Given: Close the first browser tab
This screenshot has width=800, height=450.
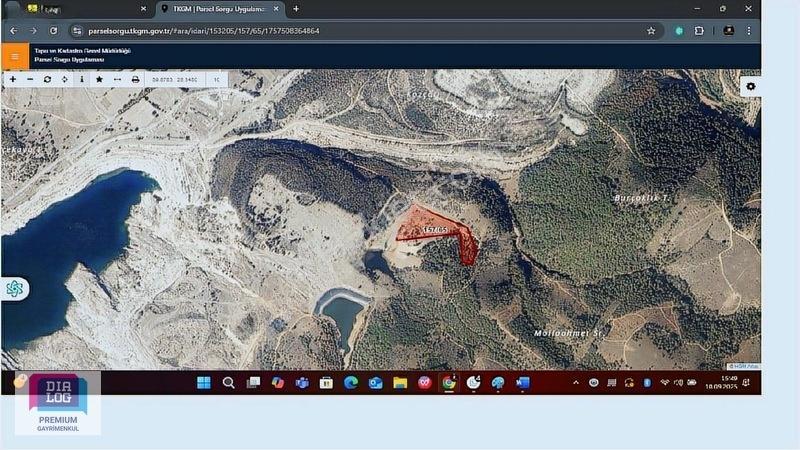Looking at the screenshot, I should pos(143,9).
